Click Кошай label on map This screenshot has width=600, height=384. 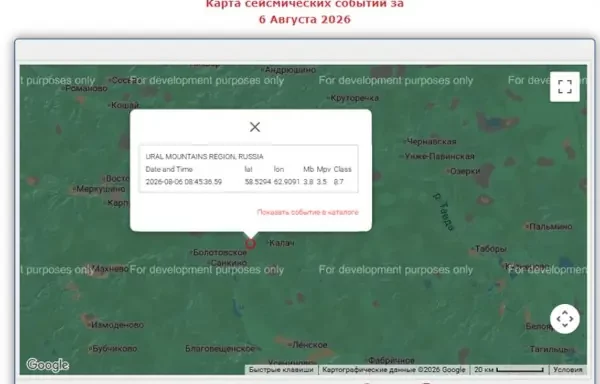(x=125, y=105)
